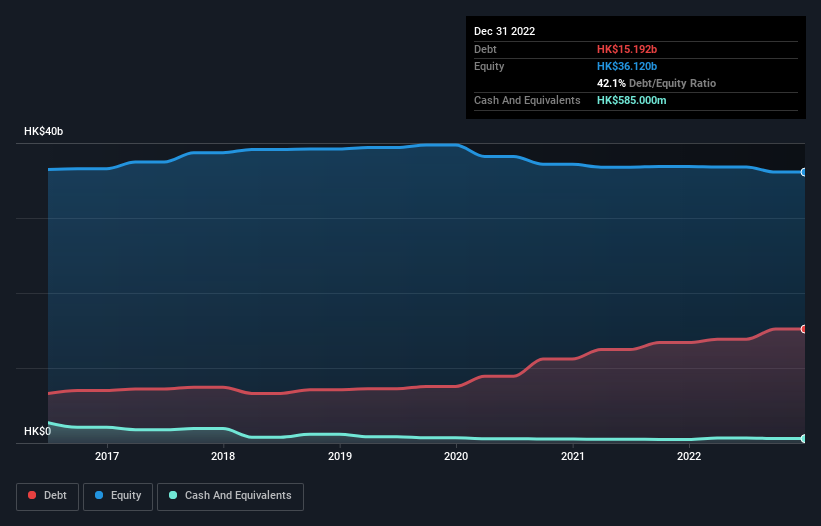Click the blue Equity legend dot
Viewport: 821px width, 526px height.
coord(99,495)
